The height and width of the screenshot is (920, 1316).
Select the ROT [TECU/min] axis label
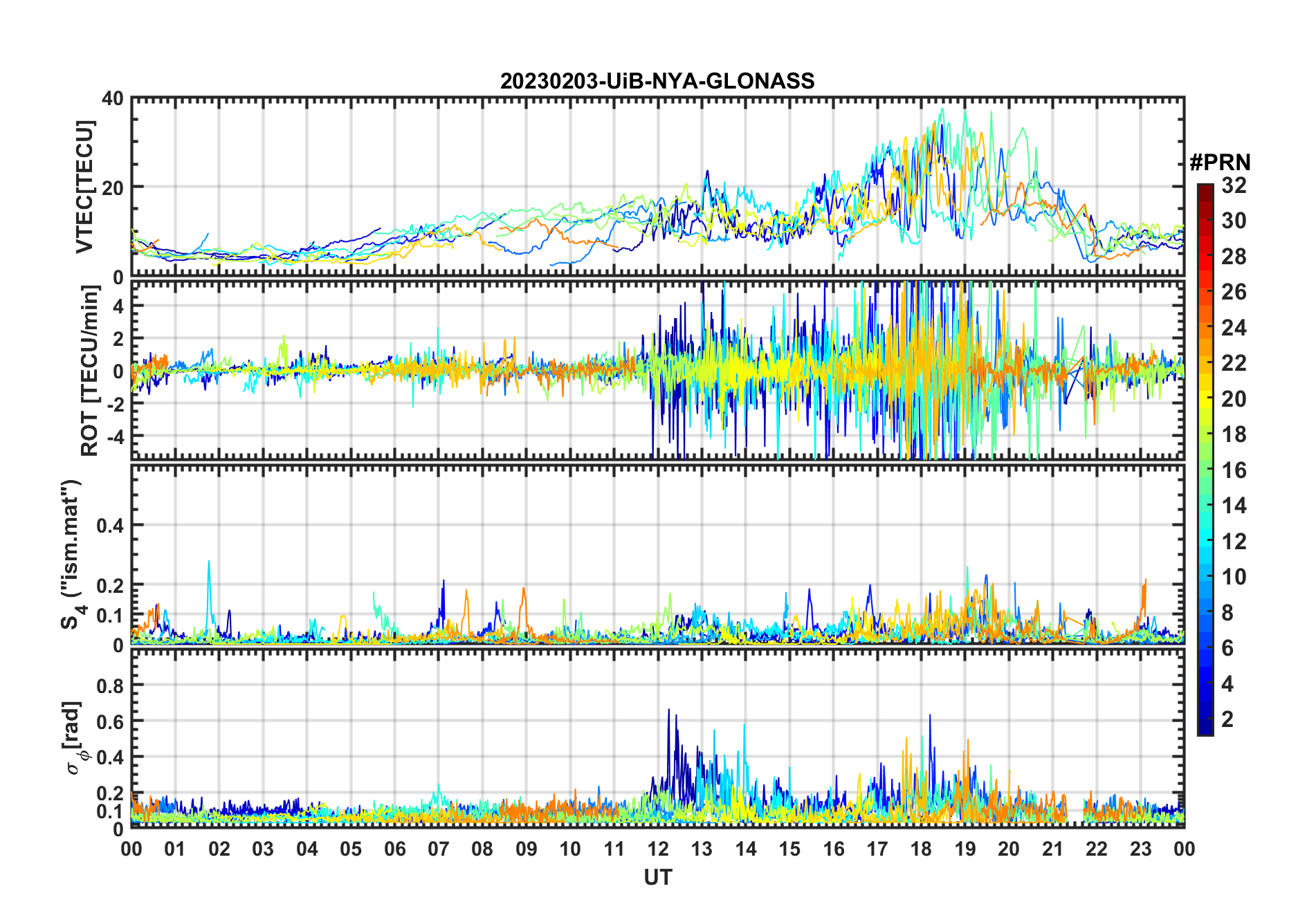point(89,371)
